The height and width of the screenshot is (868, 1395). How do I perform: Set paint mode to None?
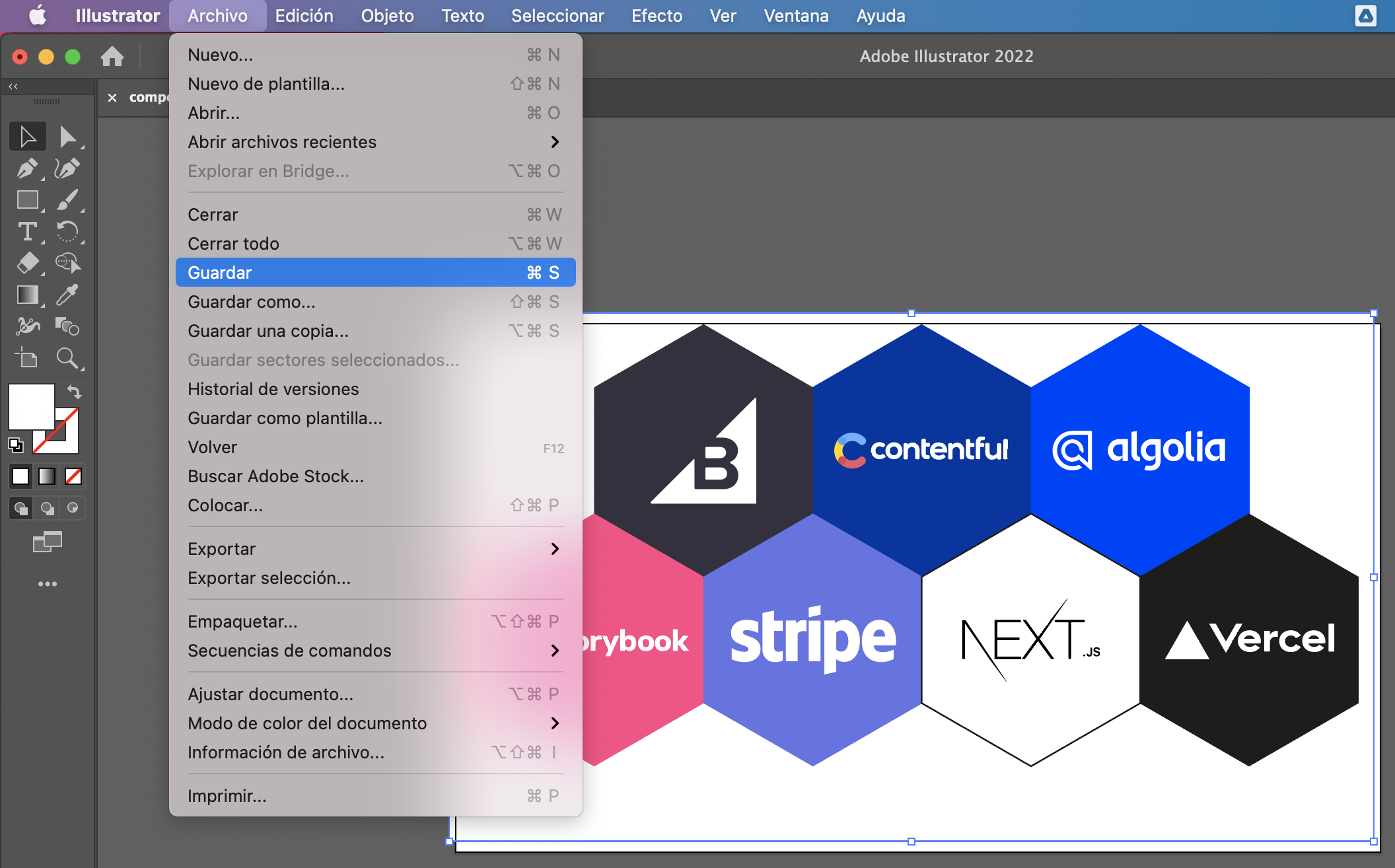(73, 476)
